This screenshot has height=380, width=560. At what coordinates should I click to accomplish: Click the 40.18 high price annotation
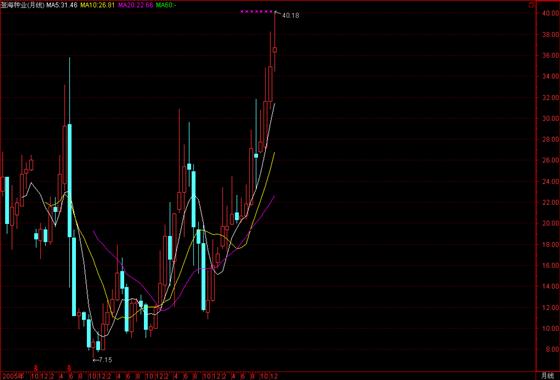pyautogui.click(x=290, y=15)
